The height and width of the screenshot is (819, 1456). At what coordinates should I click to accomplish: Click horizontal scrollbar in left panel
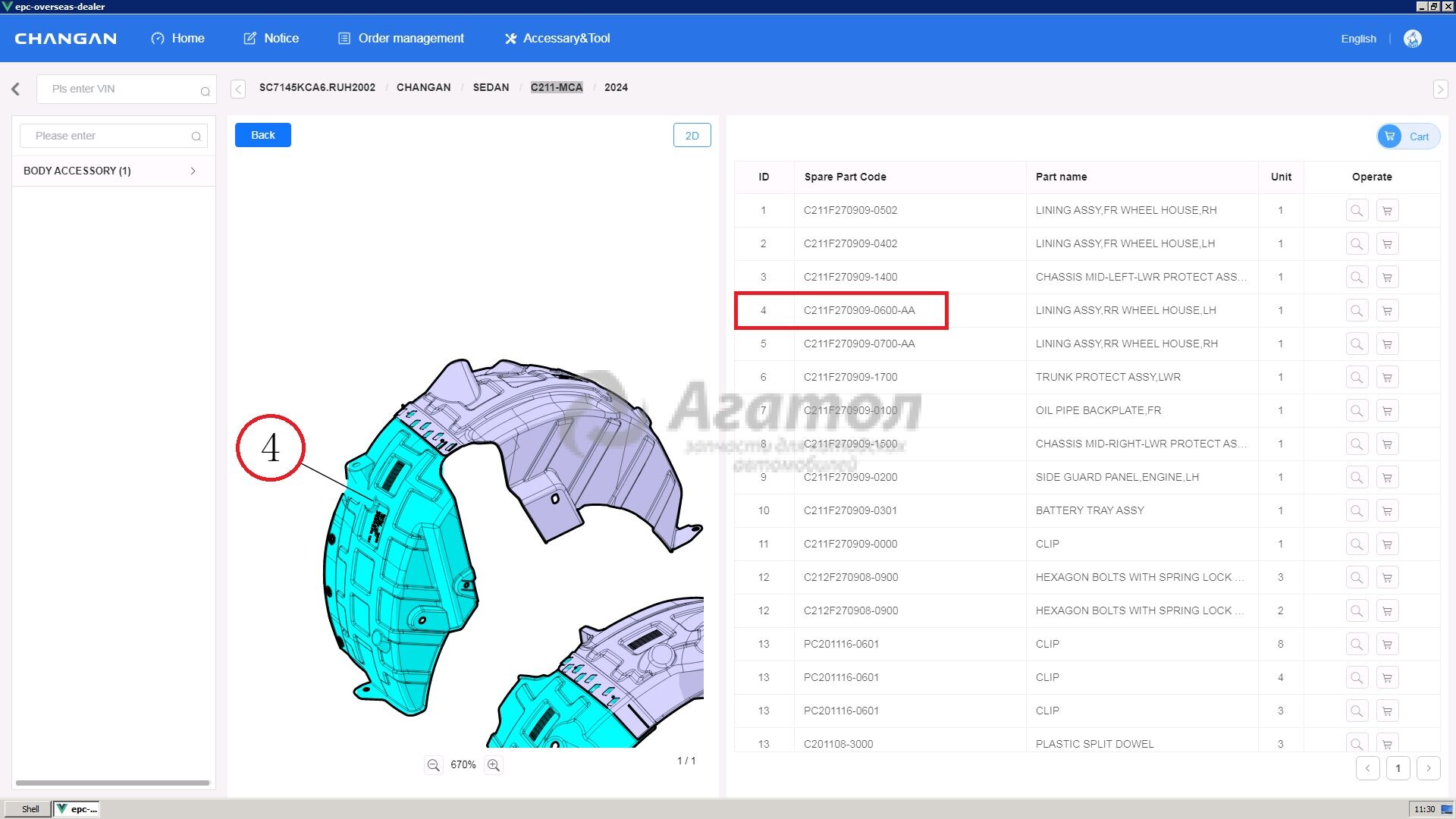coord(112,783)
